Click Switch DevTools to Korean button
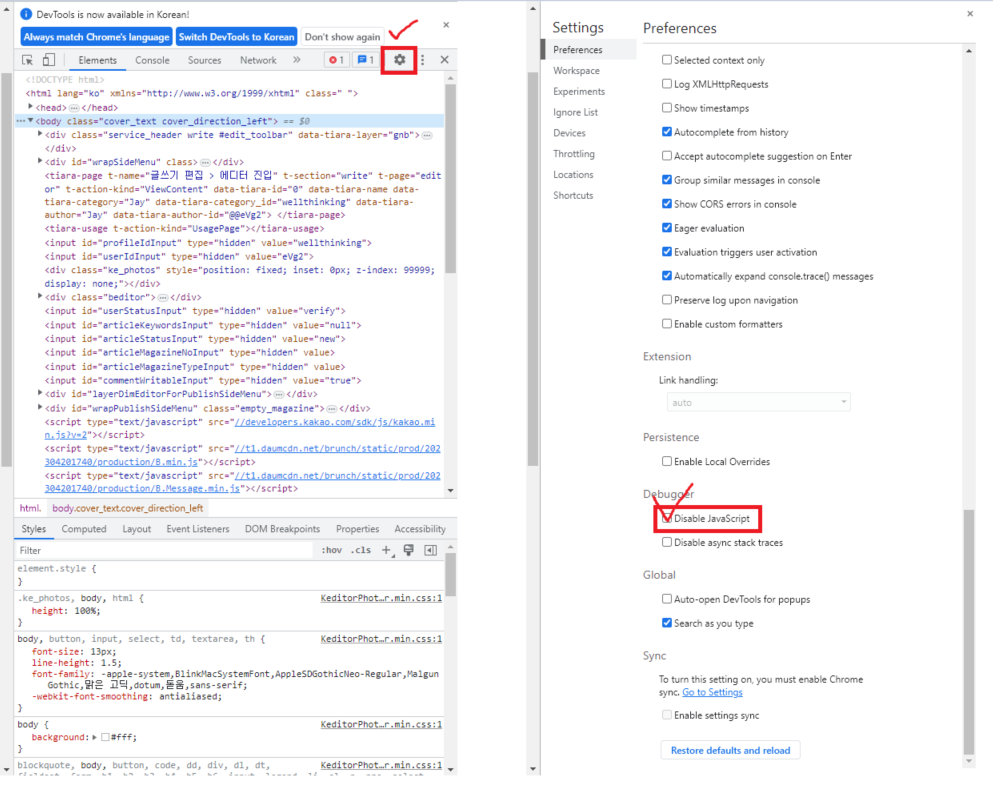This screenshot has width=993, height=788. (x=236, y=37)
